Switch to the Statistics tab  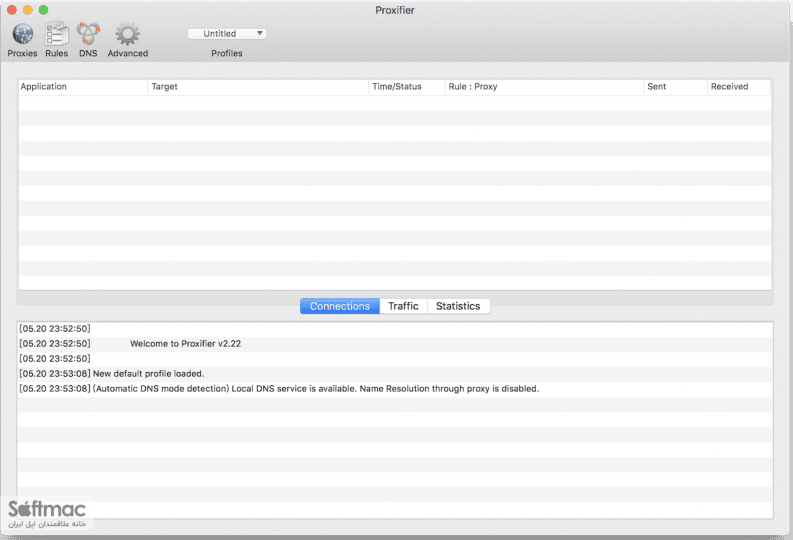coord(458,306)
